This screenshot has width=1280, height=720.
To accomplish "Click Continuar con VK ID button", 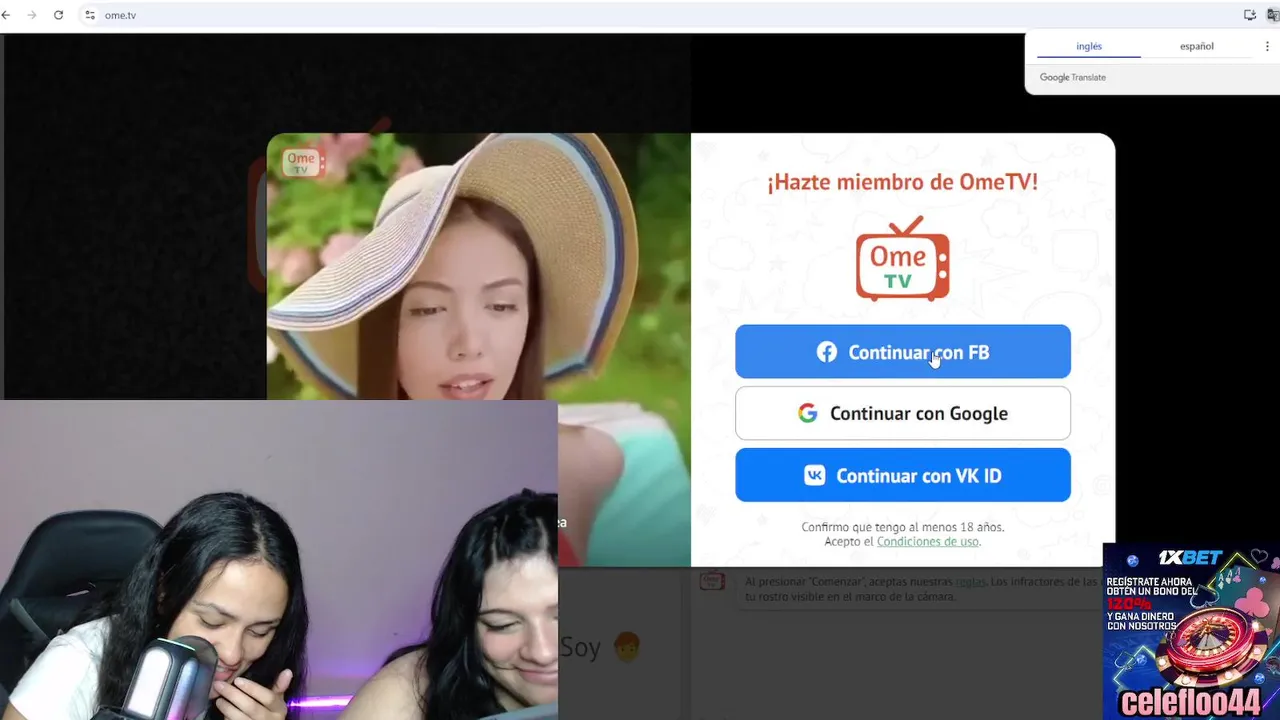I will pyautogui.click(x=903, y=475).
